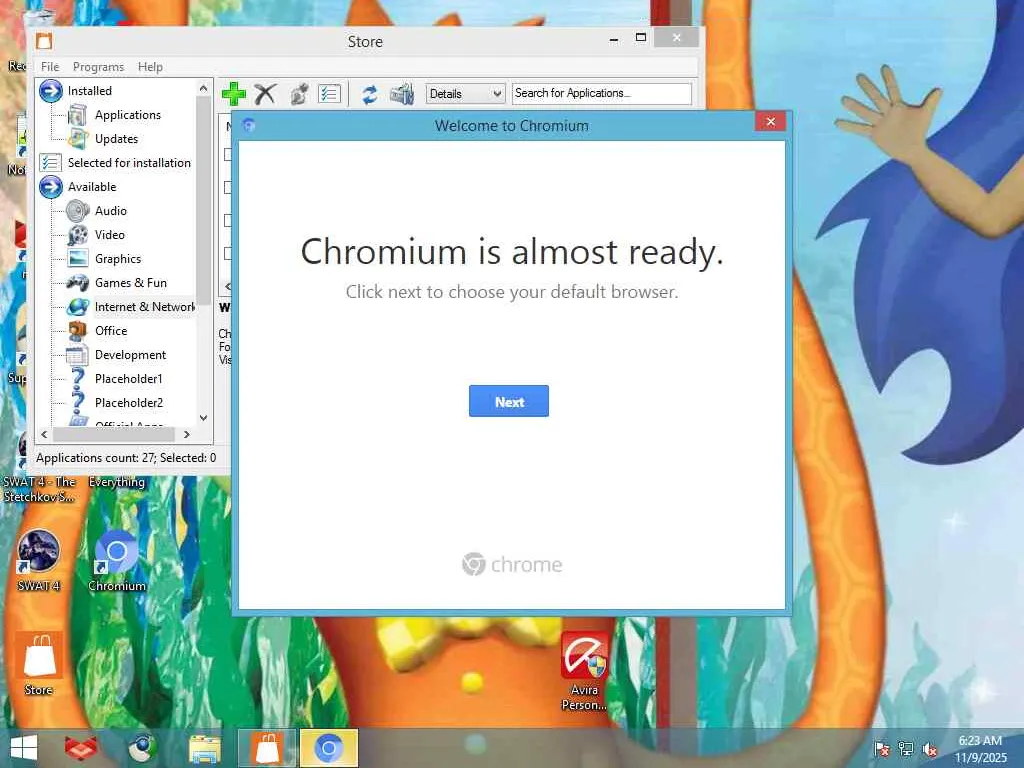Click the green plus install icon
The height and width of the screenshot is (768, 1024).
[233, 93]
